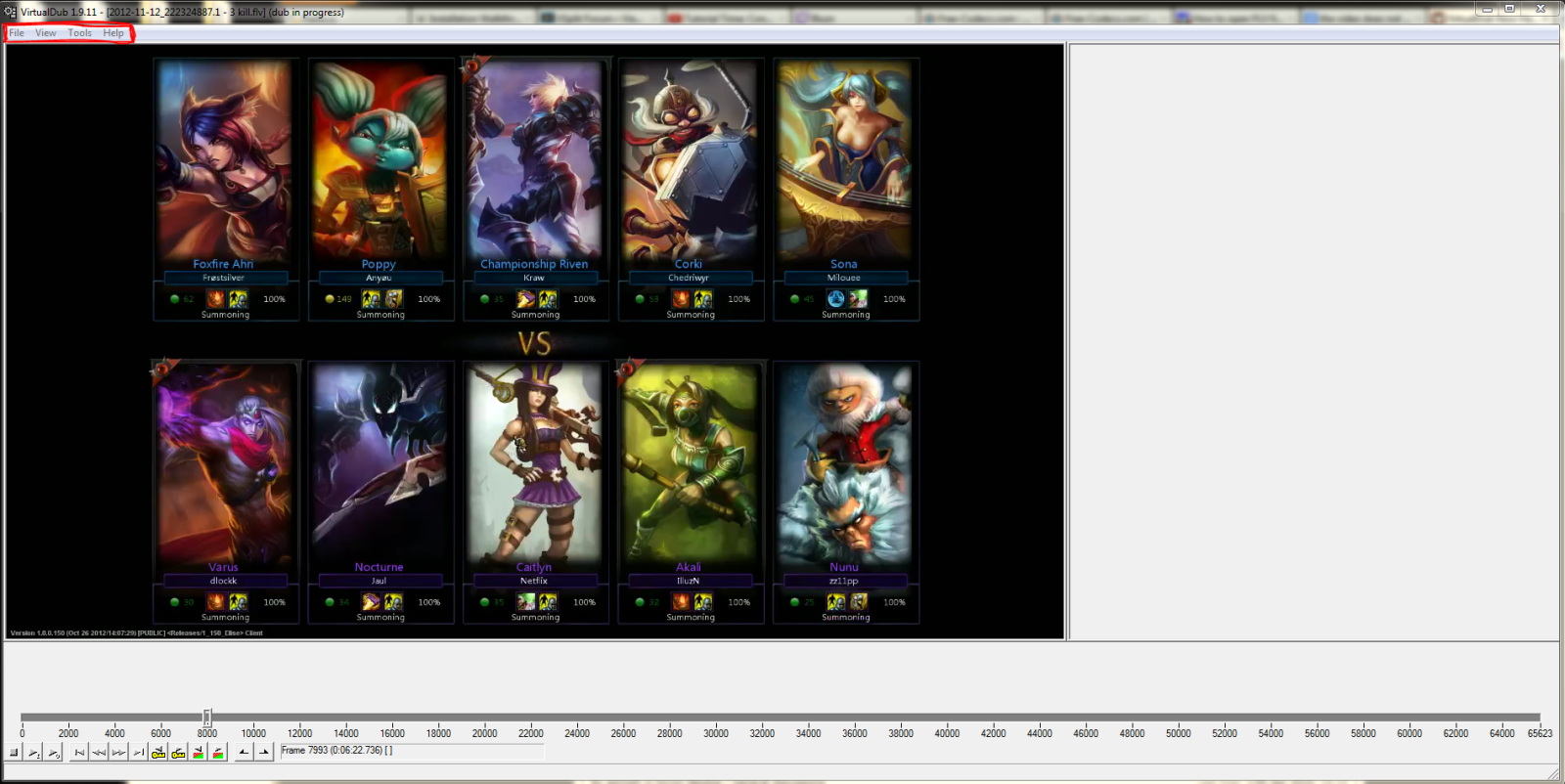Click the 65623 end frame label
The image size is (1565, 784).
pos(1540,733)
